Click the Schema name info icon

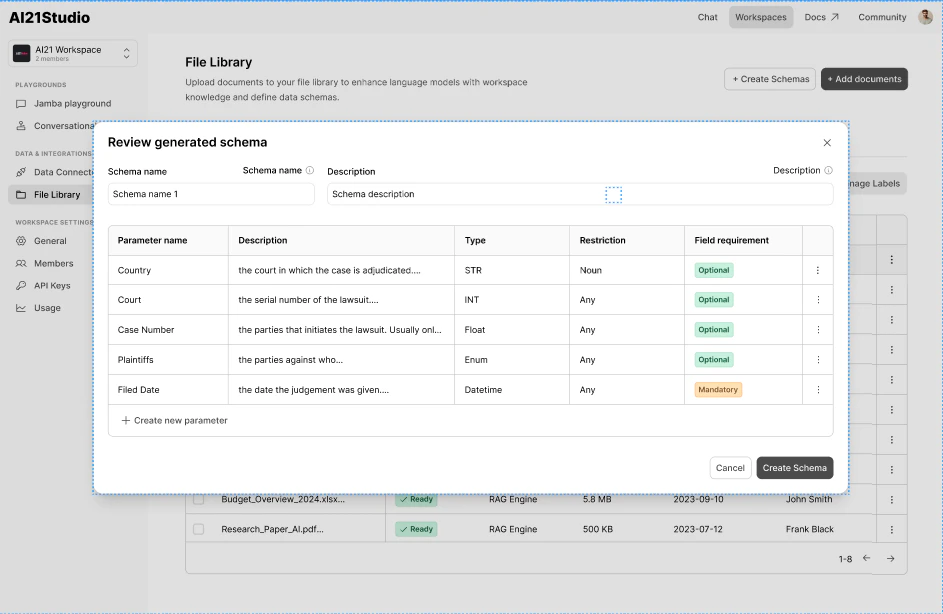click(310, 171)
